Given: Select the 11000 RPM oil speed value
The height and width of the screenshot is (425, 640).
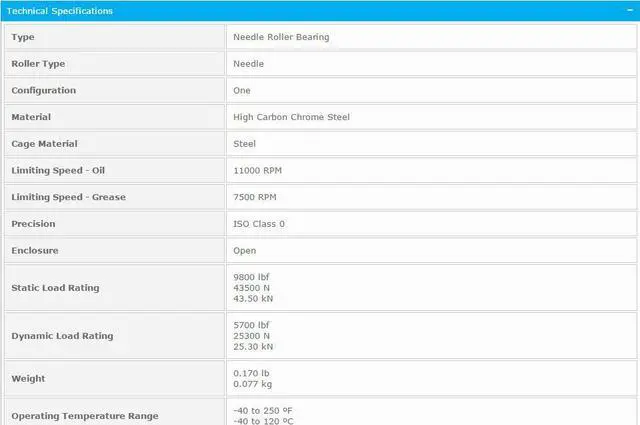Looking at the screenshot, I should [x=257, y=171].
